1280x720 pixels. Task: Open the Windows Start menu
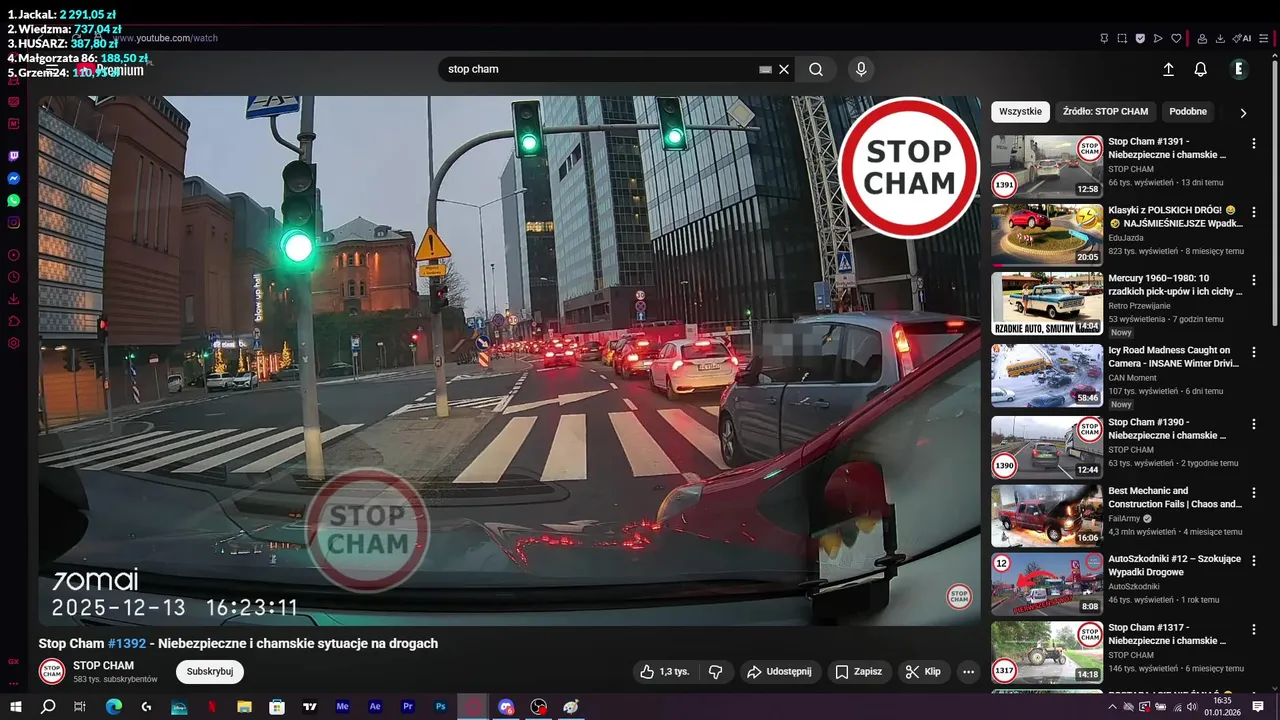click(15, 706)
